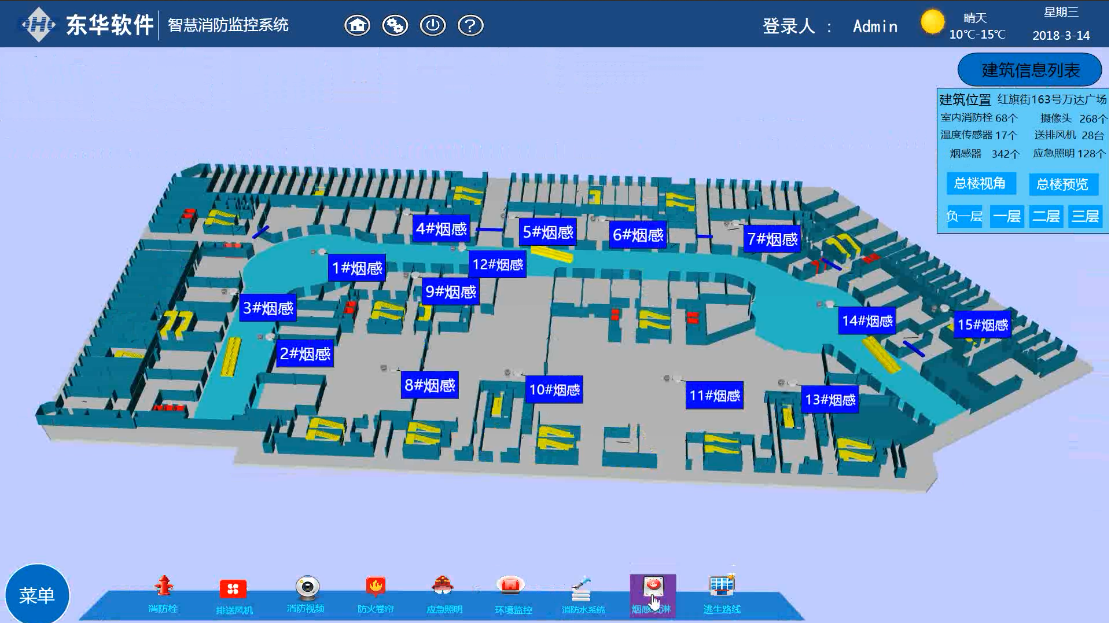This screenshot has width=1109, height=623.
Task: Select the fire water system (消防水系统) icon
Action: pyautogui.click(x=582, y=592)
